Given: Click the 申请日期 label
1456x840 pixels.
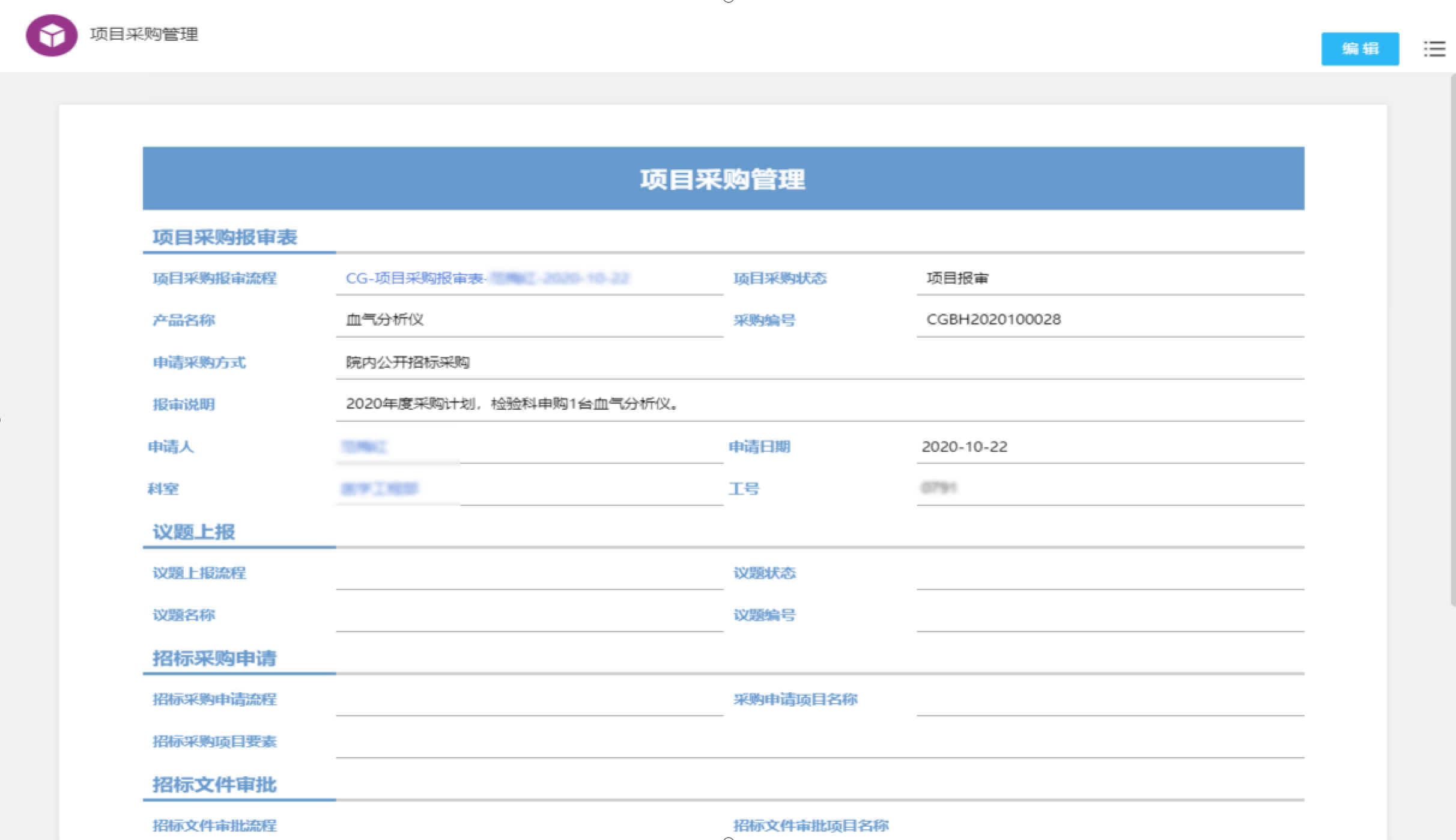Looking at the screenshot, I should pyautogui.click(x=759, y=446).
